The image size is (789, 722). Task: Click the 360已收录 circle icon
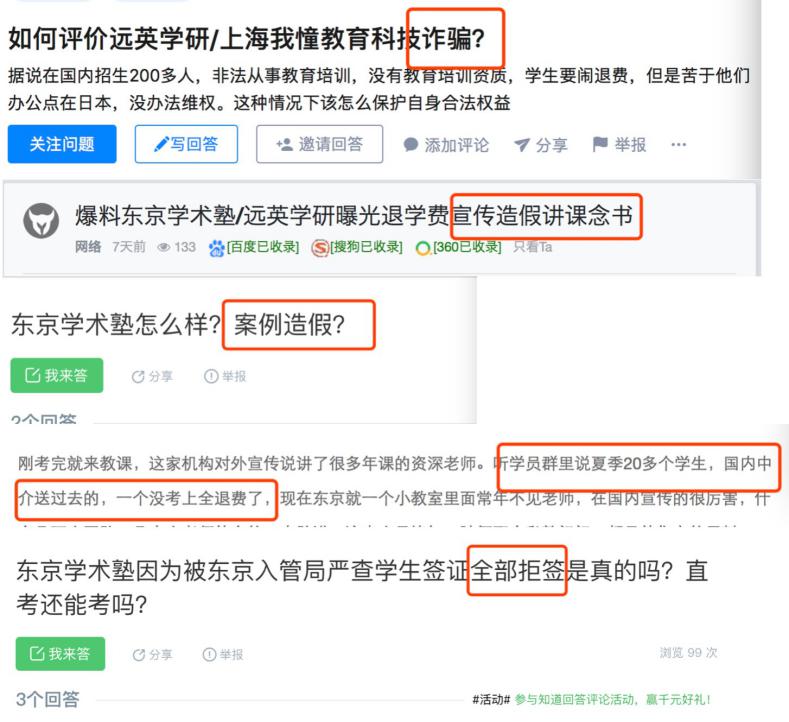coord(423,248)
